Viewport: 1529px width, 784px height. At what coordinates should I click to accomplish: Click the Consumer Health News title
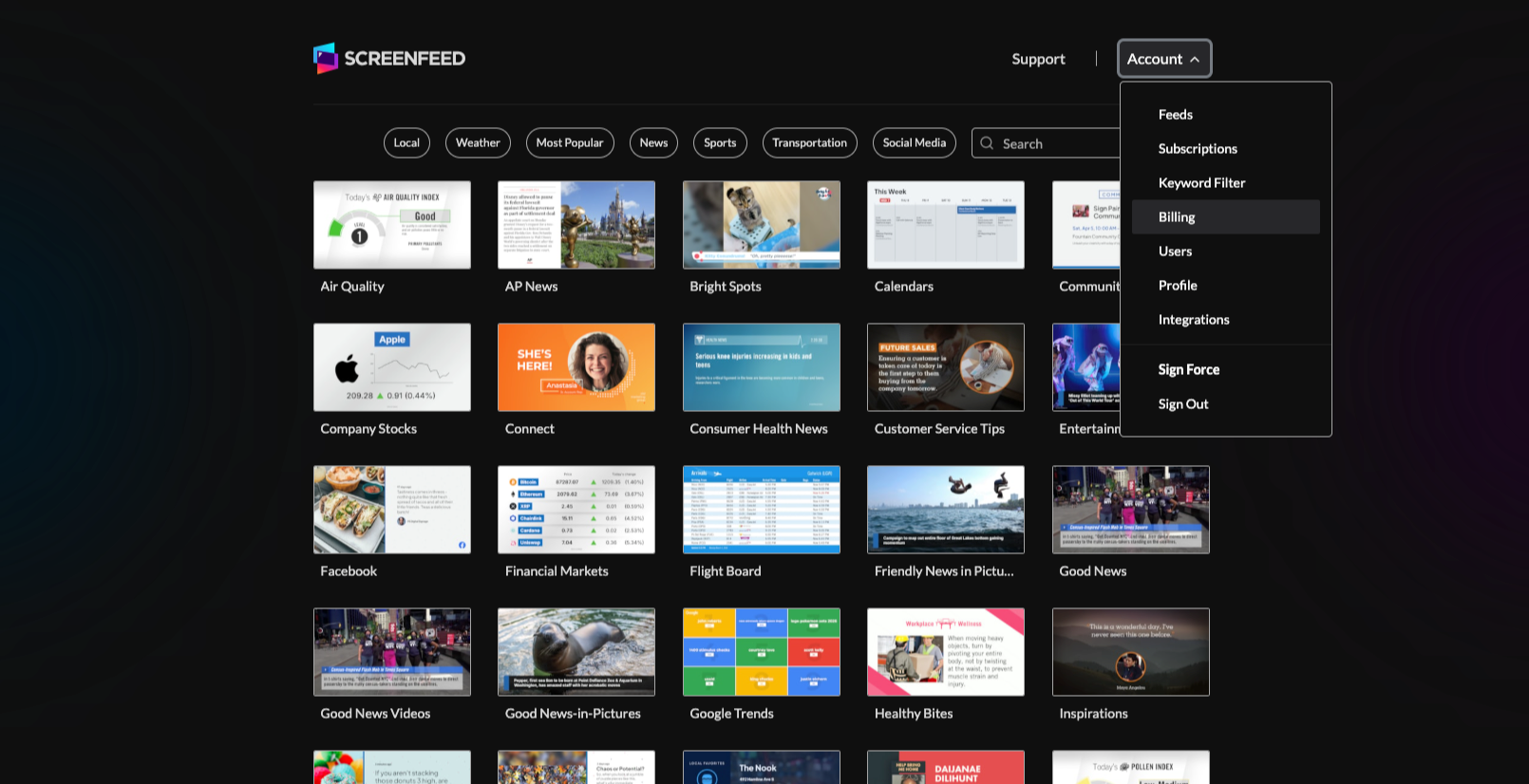pyautogui.click(x=759, y=429)
